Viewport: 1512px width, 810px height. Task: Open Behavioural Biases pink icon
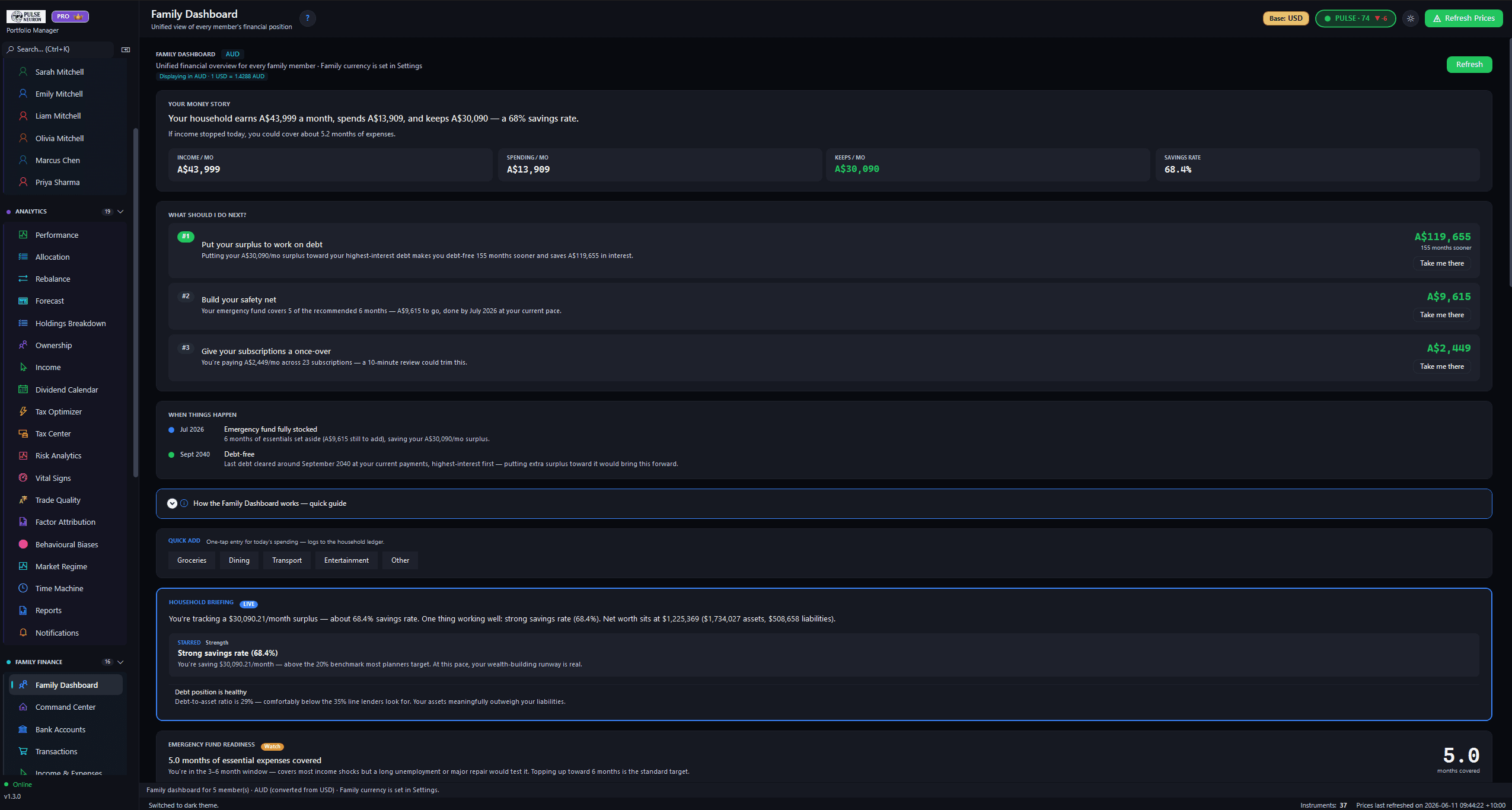click(x=23, y=544)
